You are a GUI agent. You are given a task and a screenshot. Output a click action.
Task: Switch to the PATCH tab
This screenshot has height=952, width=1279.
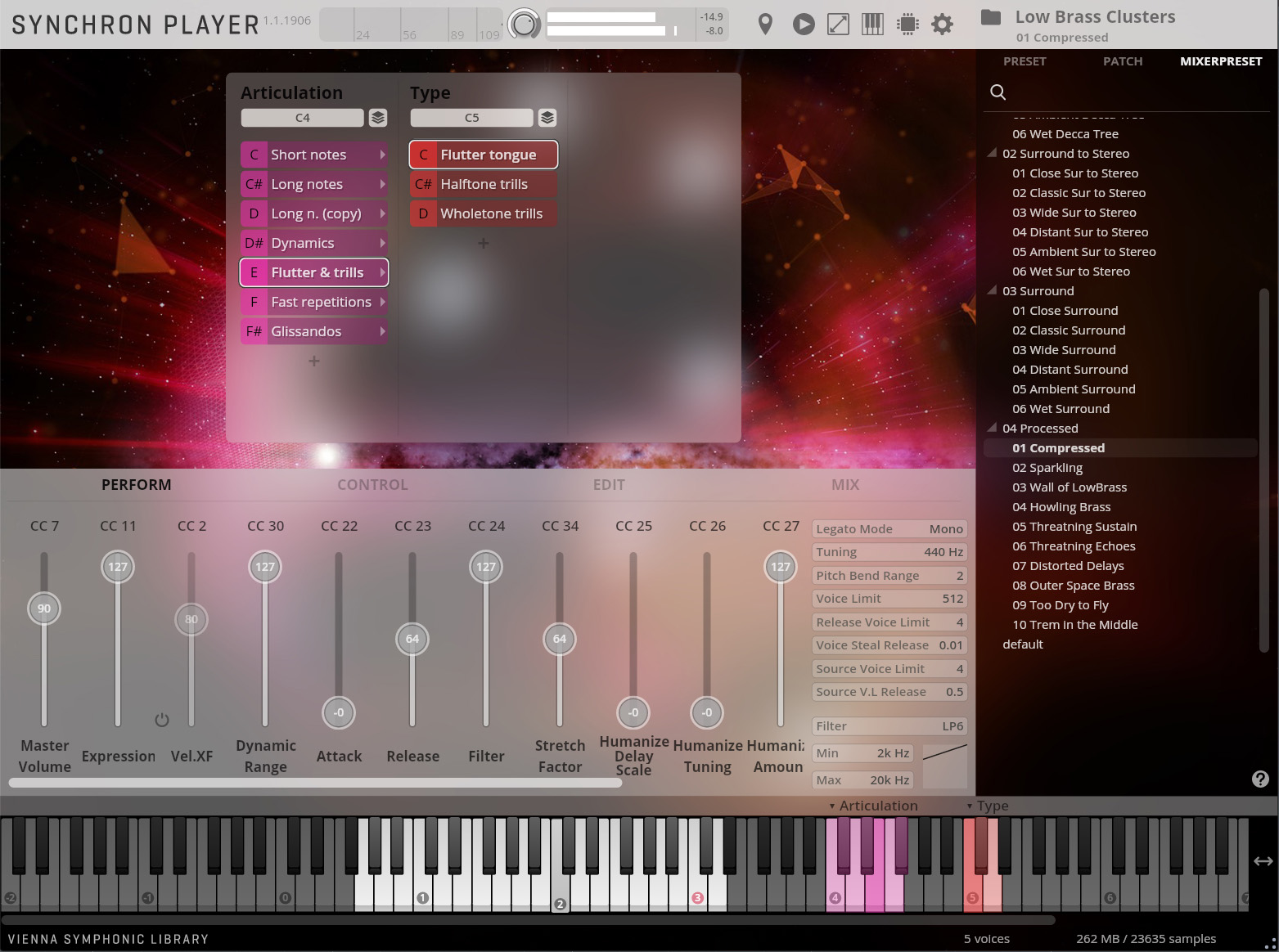[1123, 61]
